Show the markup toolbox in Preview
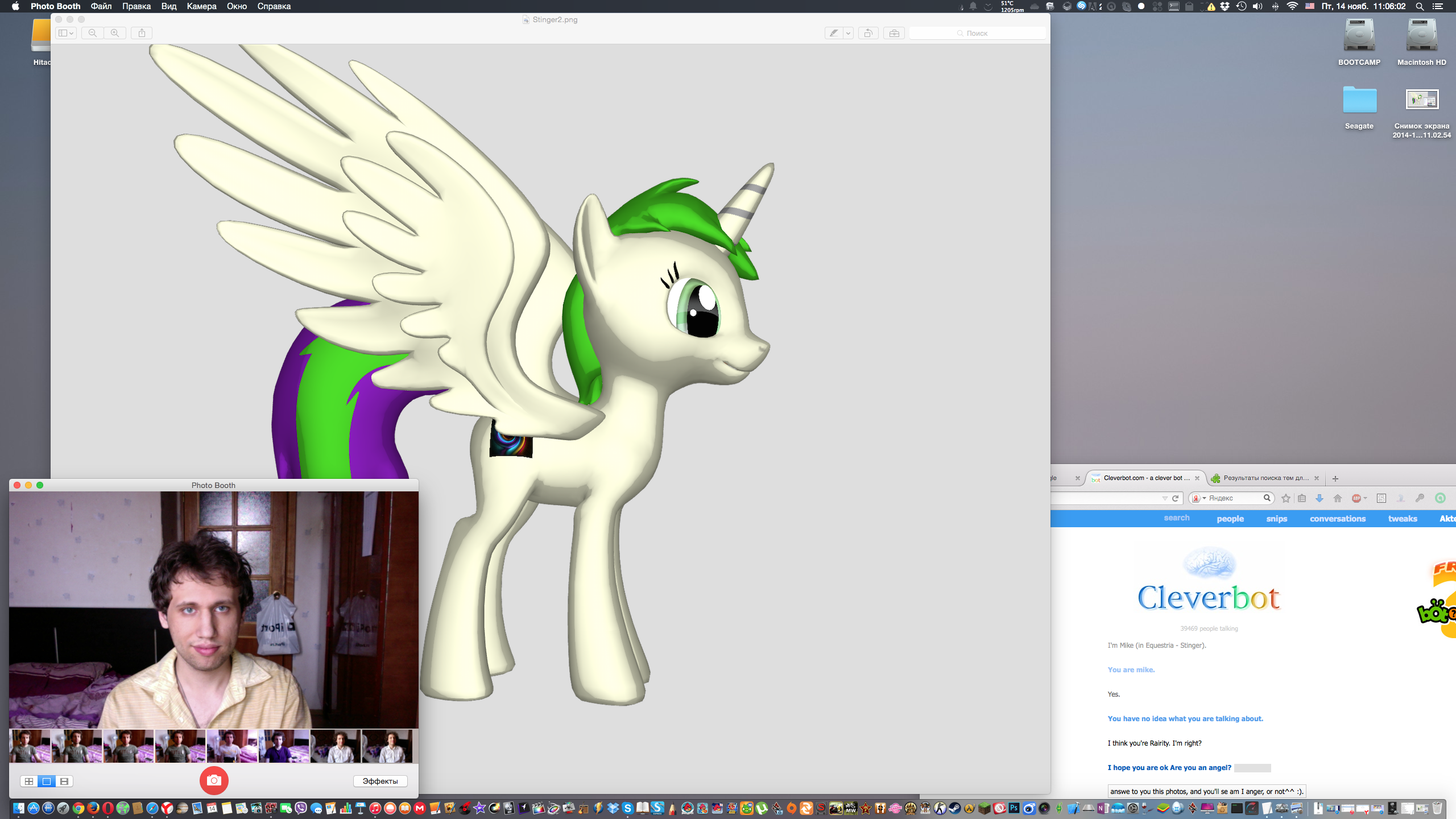 pos(894,33)
